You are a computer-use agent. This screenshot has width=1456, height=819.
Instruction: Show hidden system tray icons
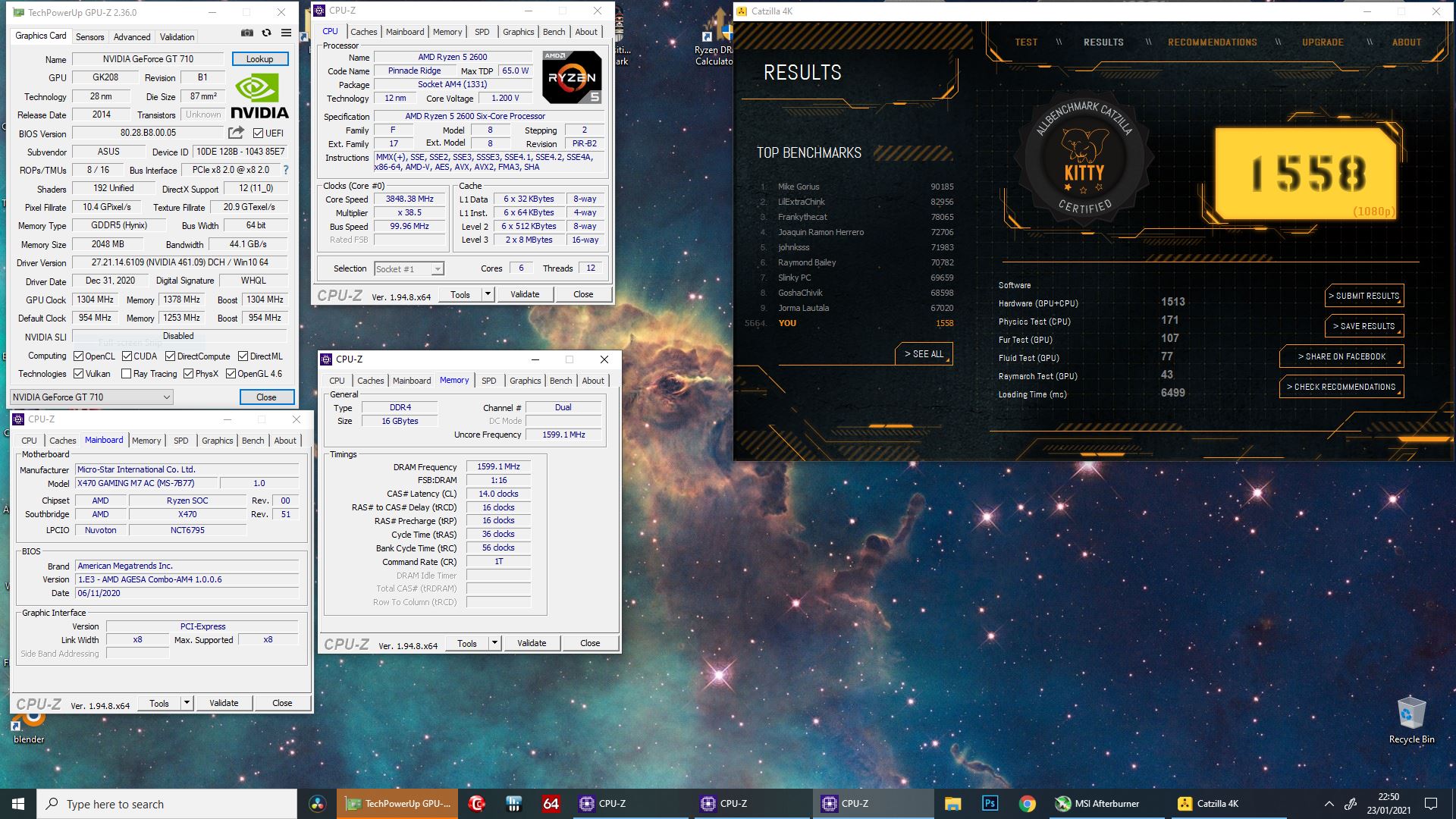tap(1329, 804)
